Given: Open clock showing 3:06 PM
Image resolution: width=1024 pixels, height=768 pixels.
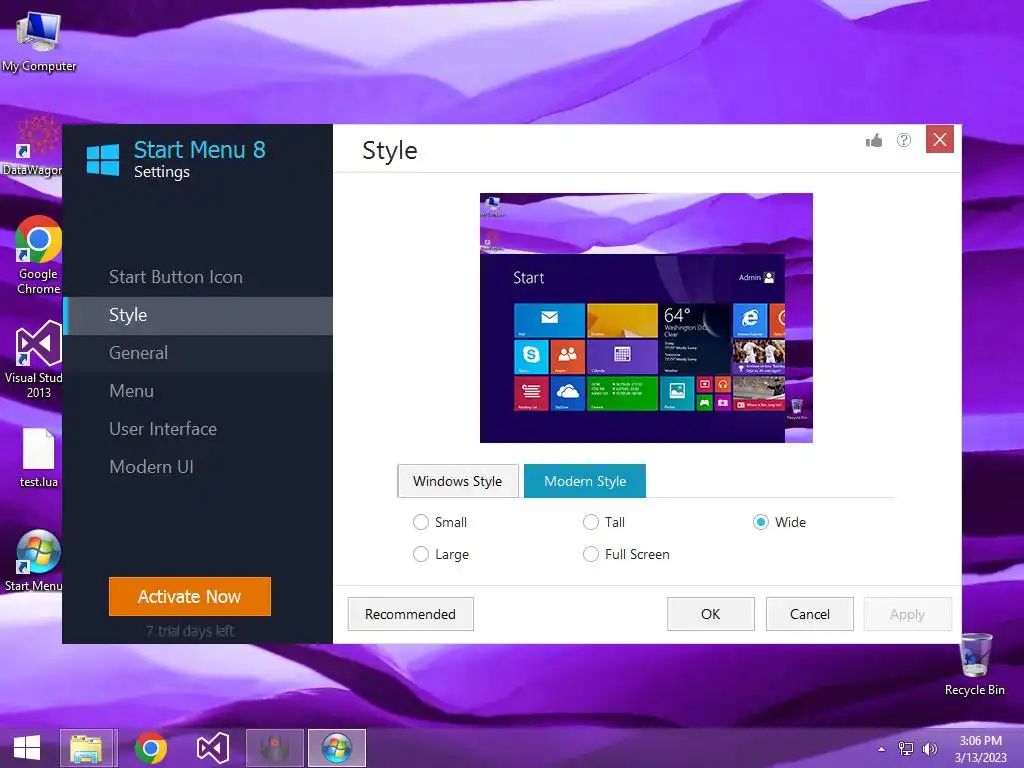Looking at the screenshot, I should pyautogui.click(x=980, y=749).
